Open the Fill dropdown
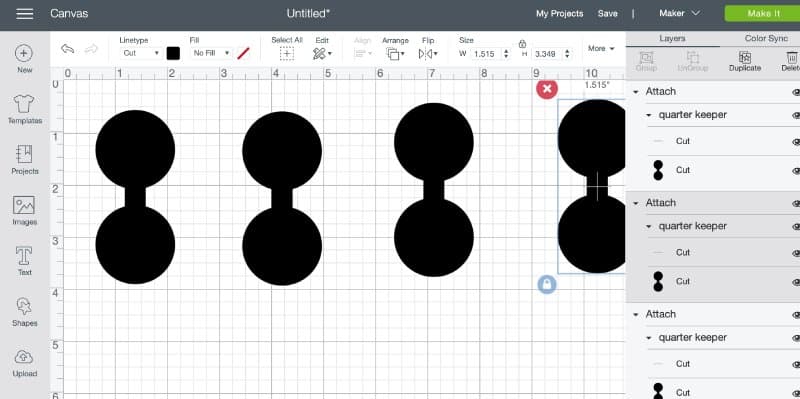Viewport: 800px width, 399px height. coord(211,53)
